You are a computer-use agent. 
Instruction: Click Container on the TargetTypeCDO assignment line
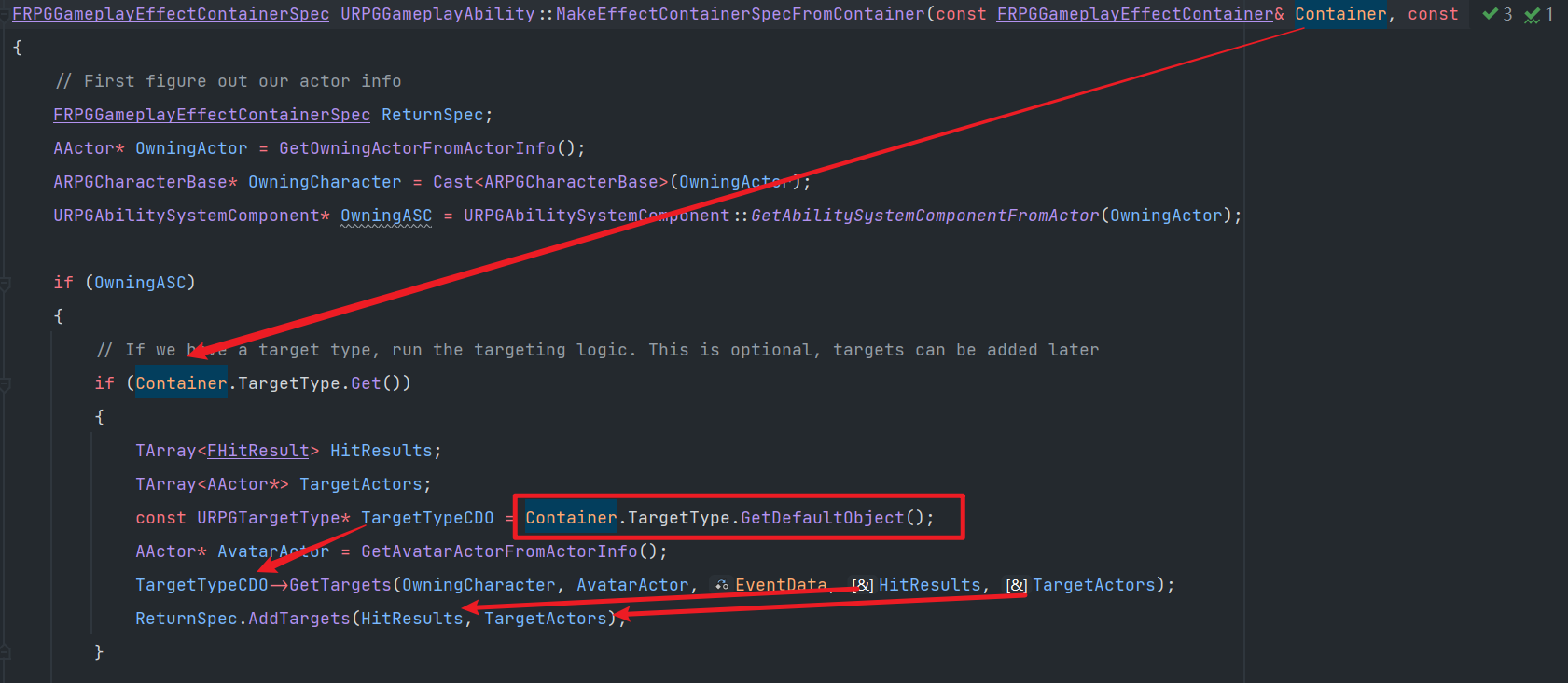pos(571,518)
